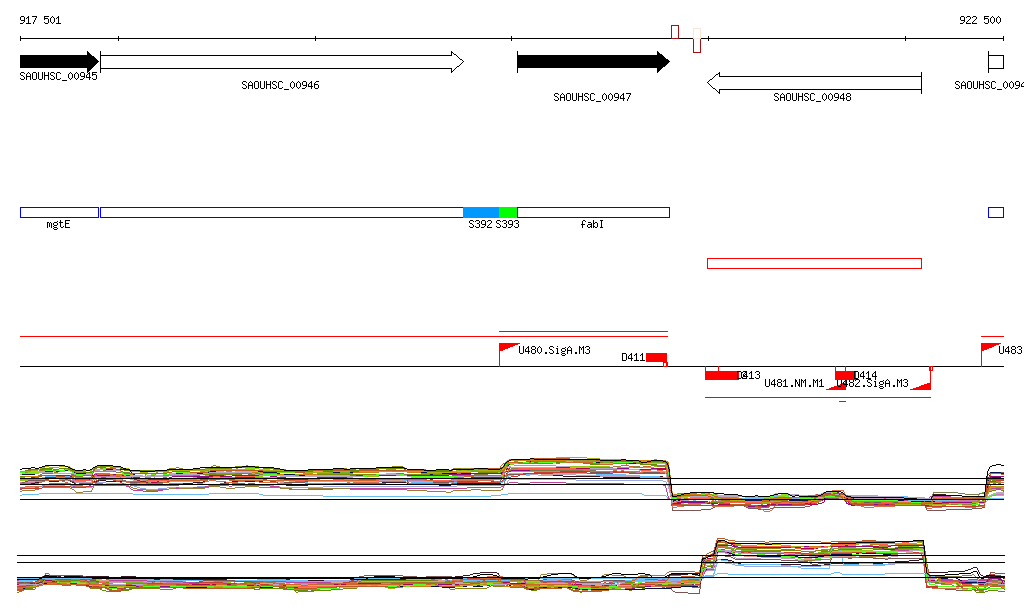
Task: Click the U483 label
Action: point(1010,351)
